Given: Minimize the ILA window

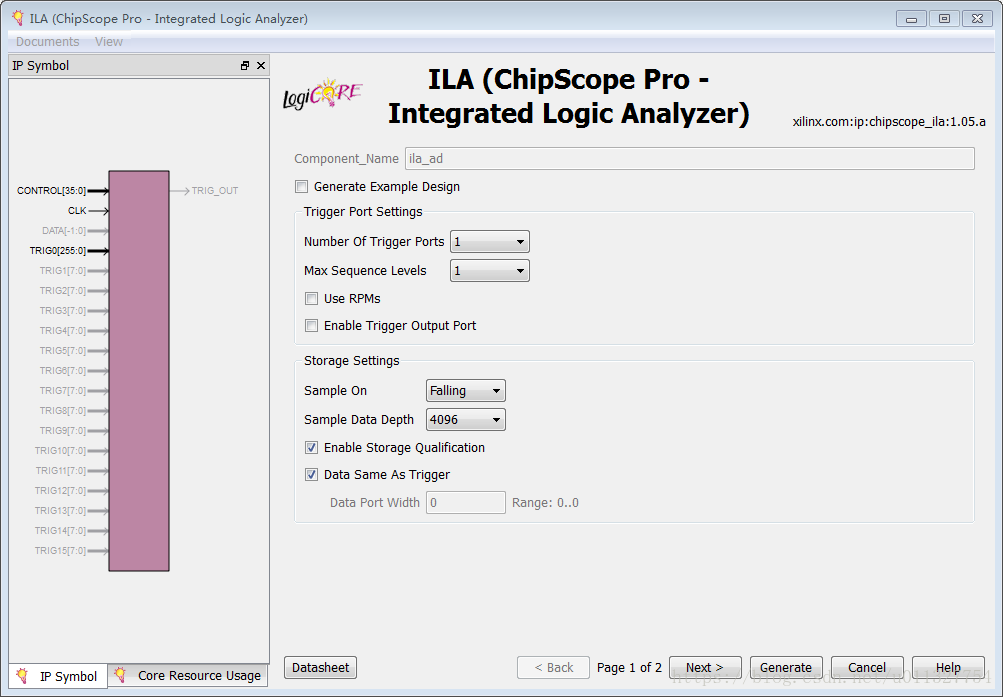Looking at the screenshot, I should (x=912, y=19).
